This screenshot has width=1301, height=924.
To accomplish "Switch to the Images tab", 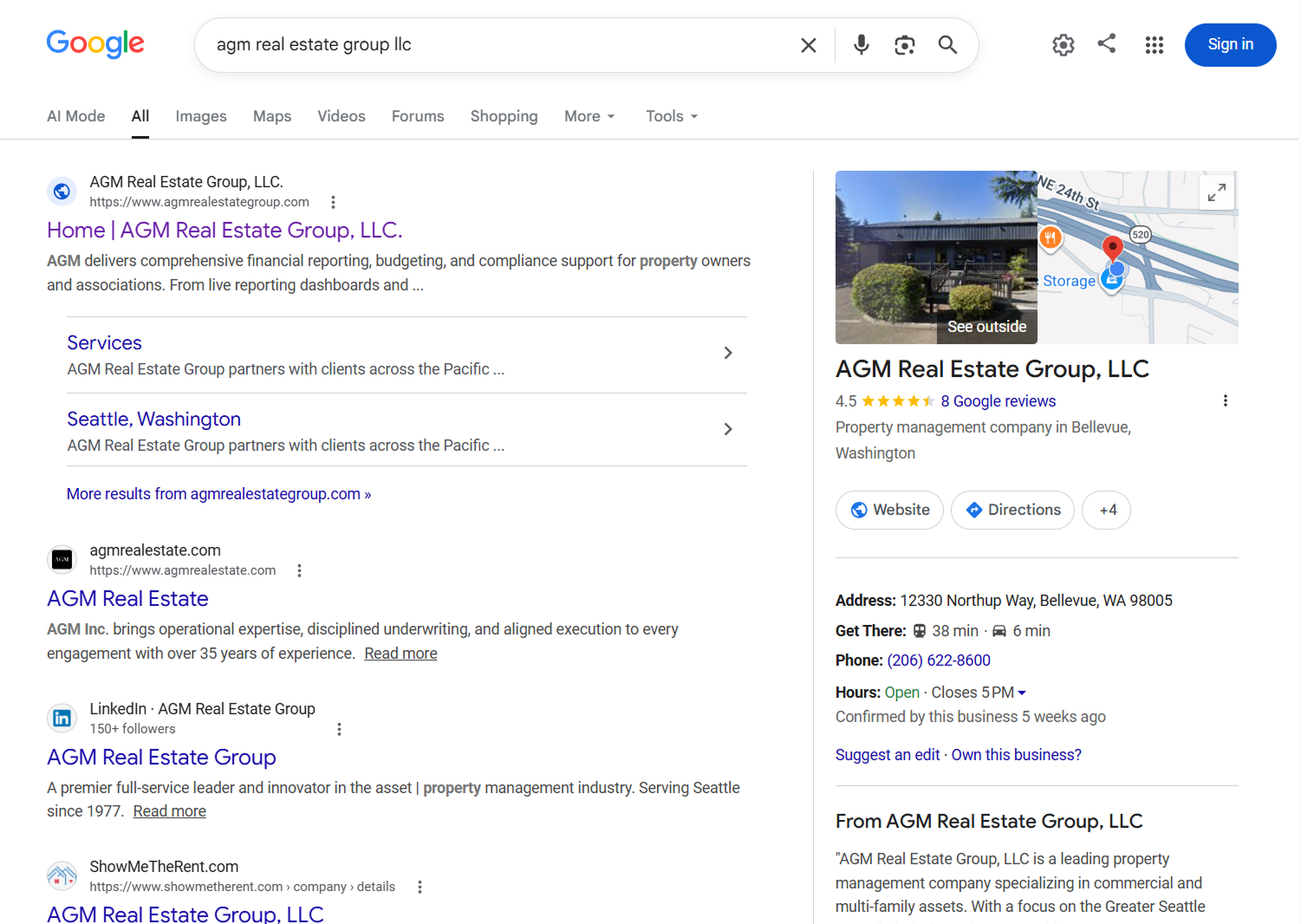I will tap(201, 116).
